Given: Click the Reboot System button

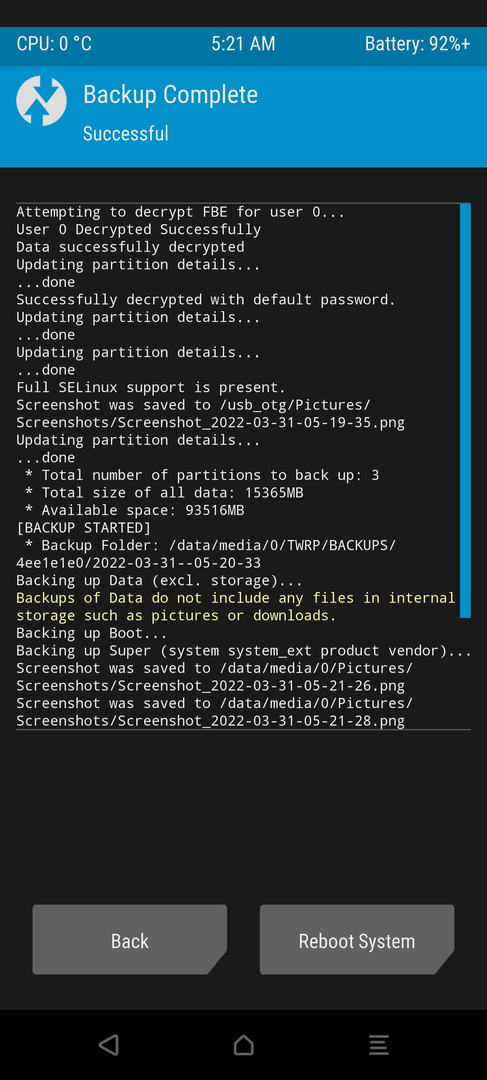Looking at the screenshot, I should (357, 939).
